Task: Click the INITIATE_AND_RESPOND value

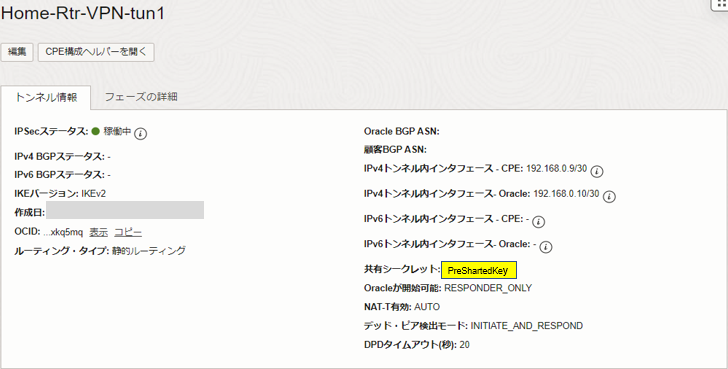Action: point(526,326)
